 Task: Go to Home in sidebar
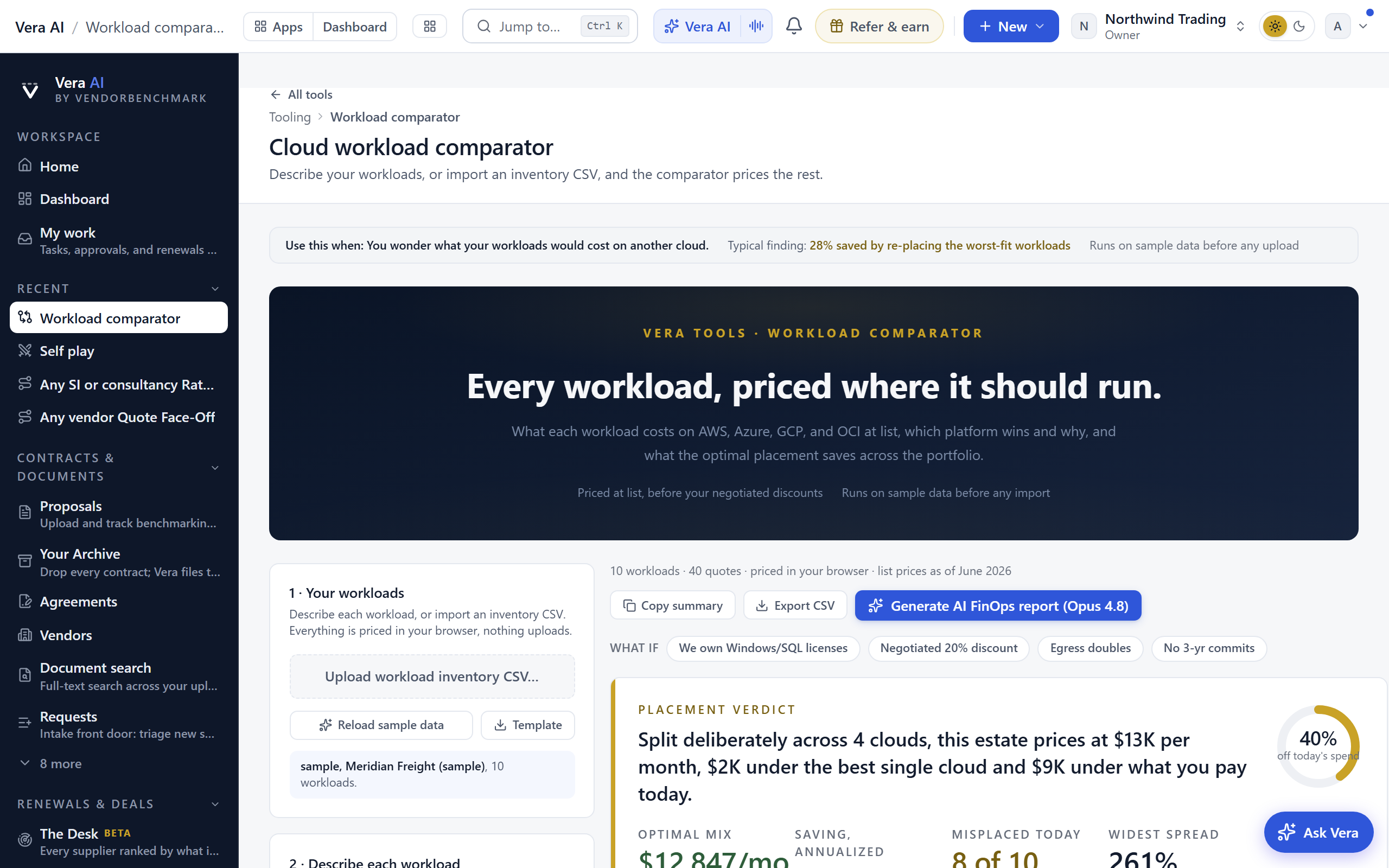(x=119, y=167)
